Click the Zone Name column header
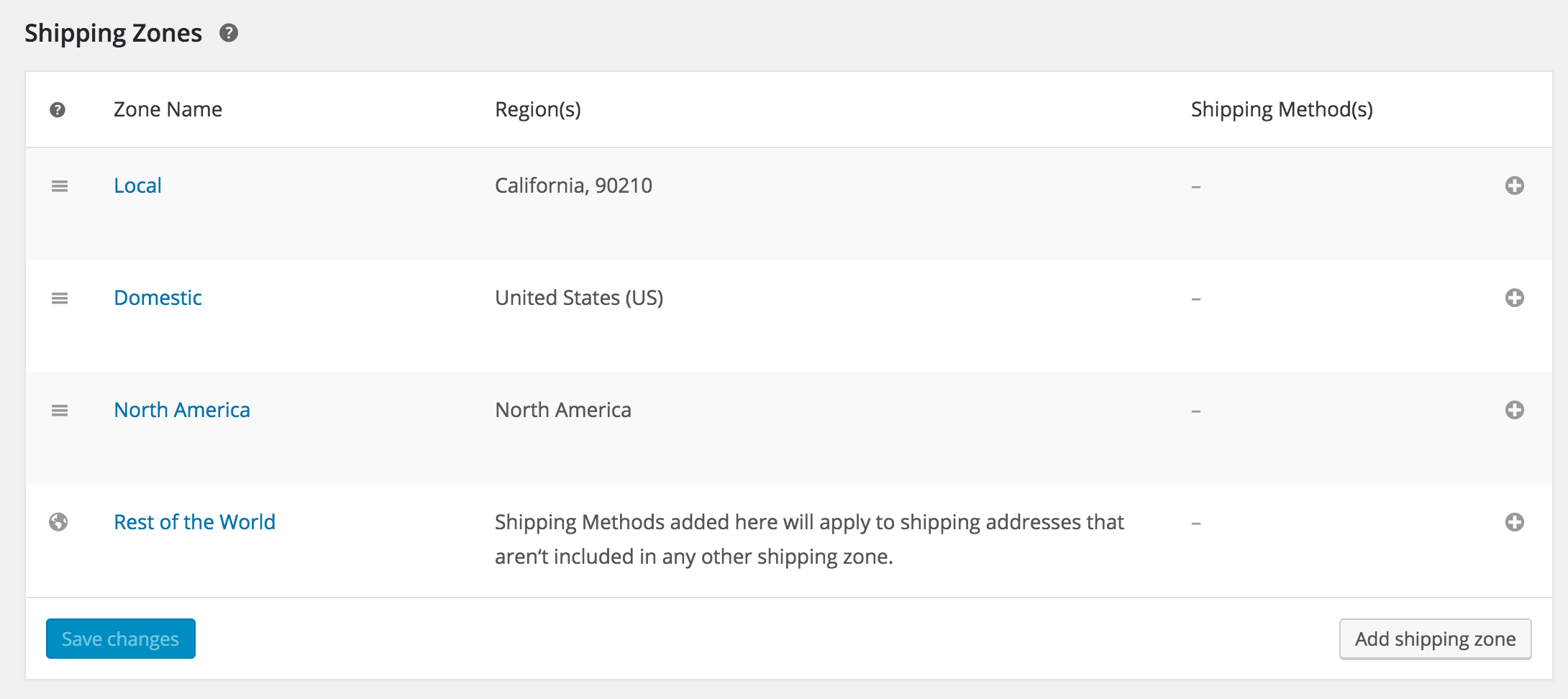The image size is (1568, 699). (x=168, y=109)
